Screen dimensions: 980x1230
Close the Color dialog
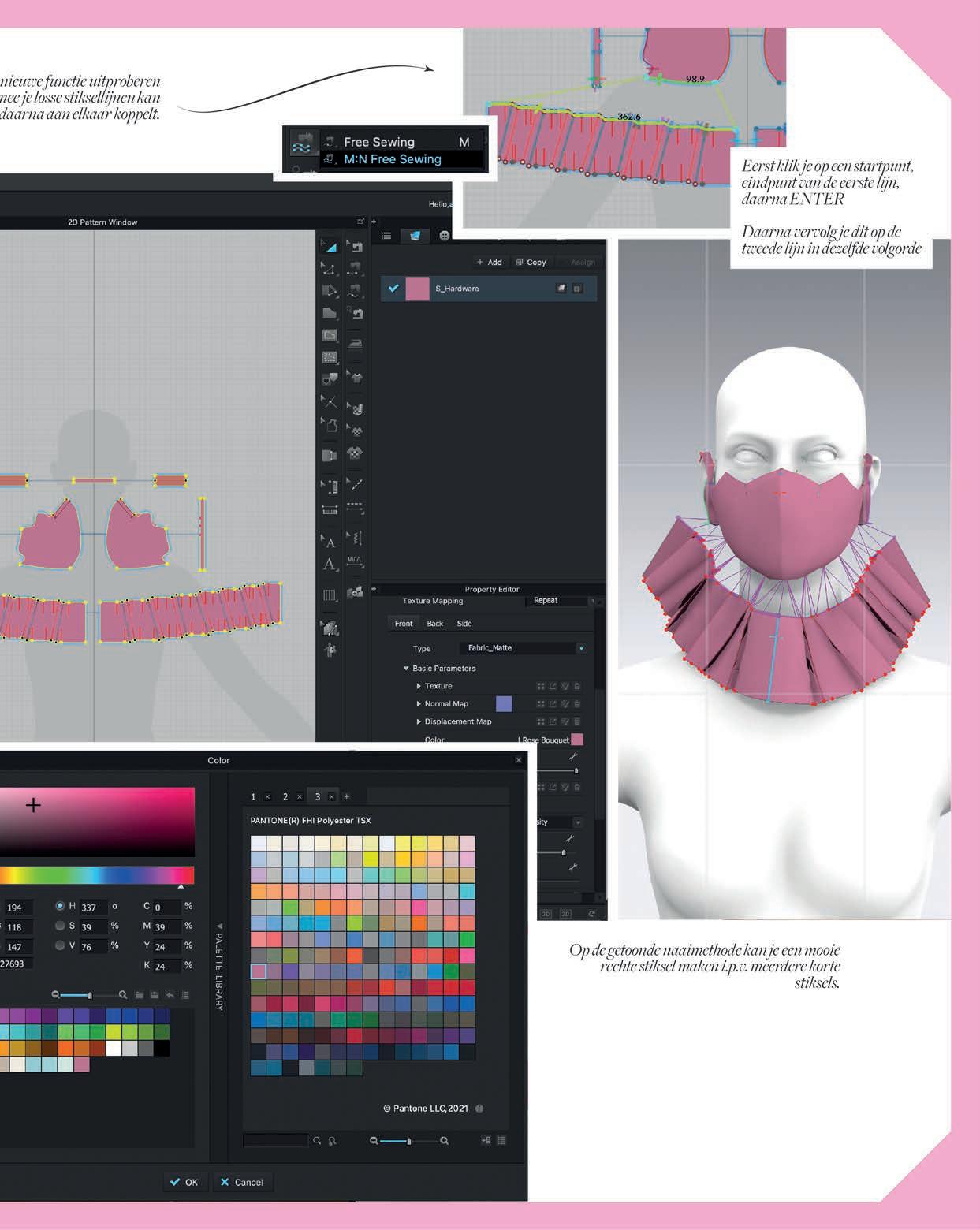pos(519,760)
